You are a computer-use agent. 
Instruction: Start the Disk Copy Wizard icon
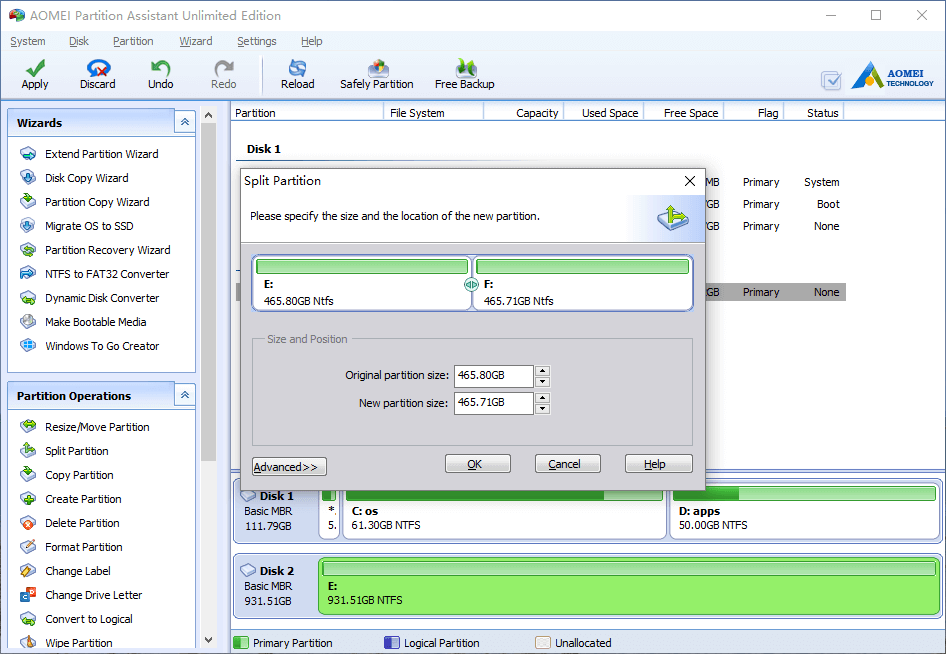(28, 177)
